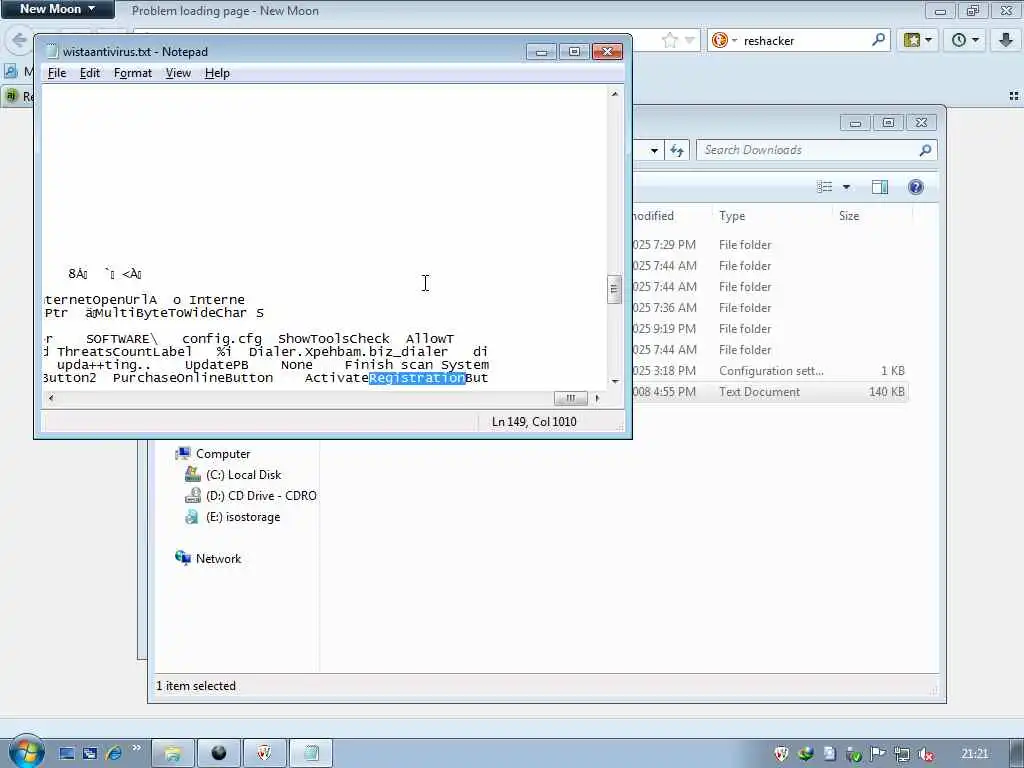Toggle the preview pane in Explorer
1024x768 pixels.
pyautogui.click(x=880, y=187)
